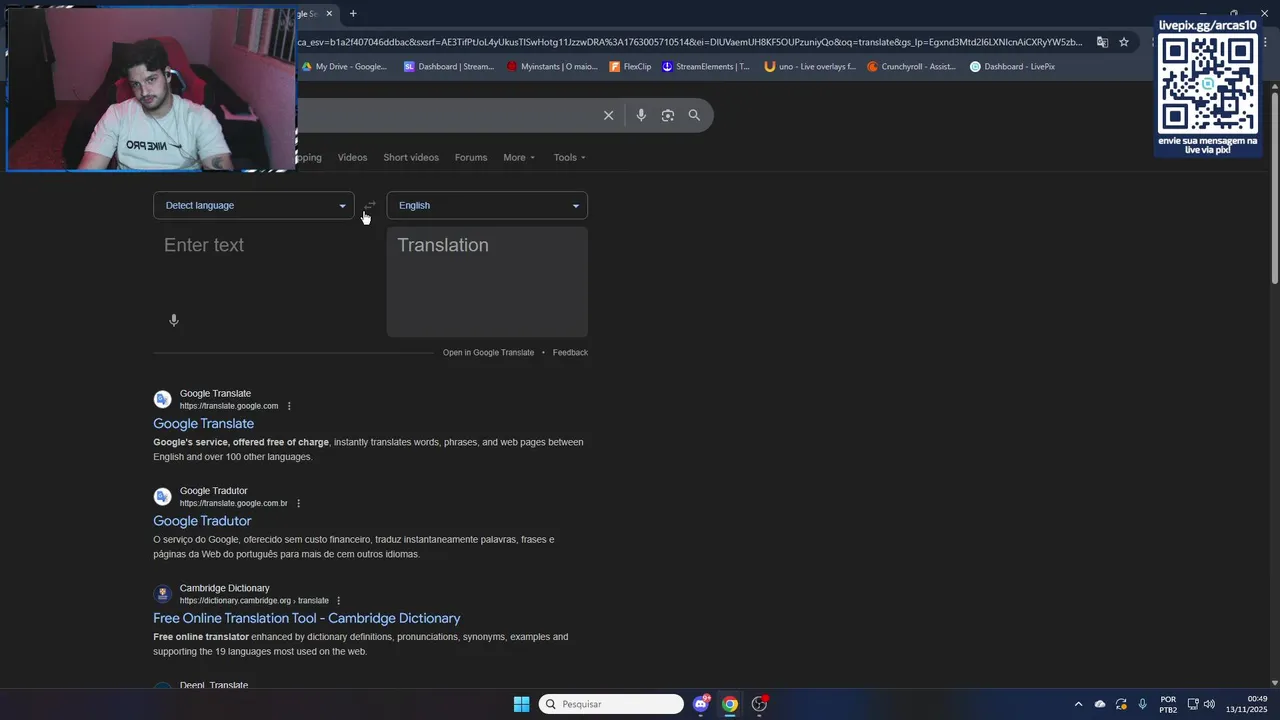Open more options for Cambridge Dictionary result
This screenshot has height=720, width=1280.
point(339,601)
